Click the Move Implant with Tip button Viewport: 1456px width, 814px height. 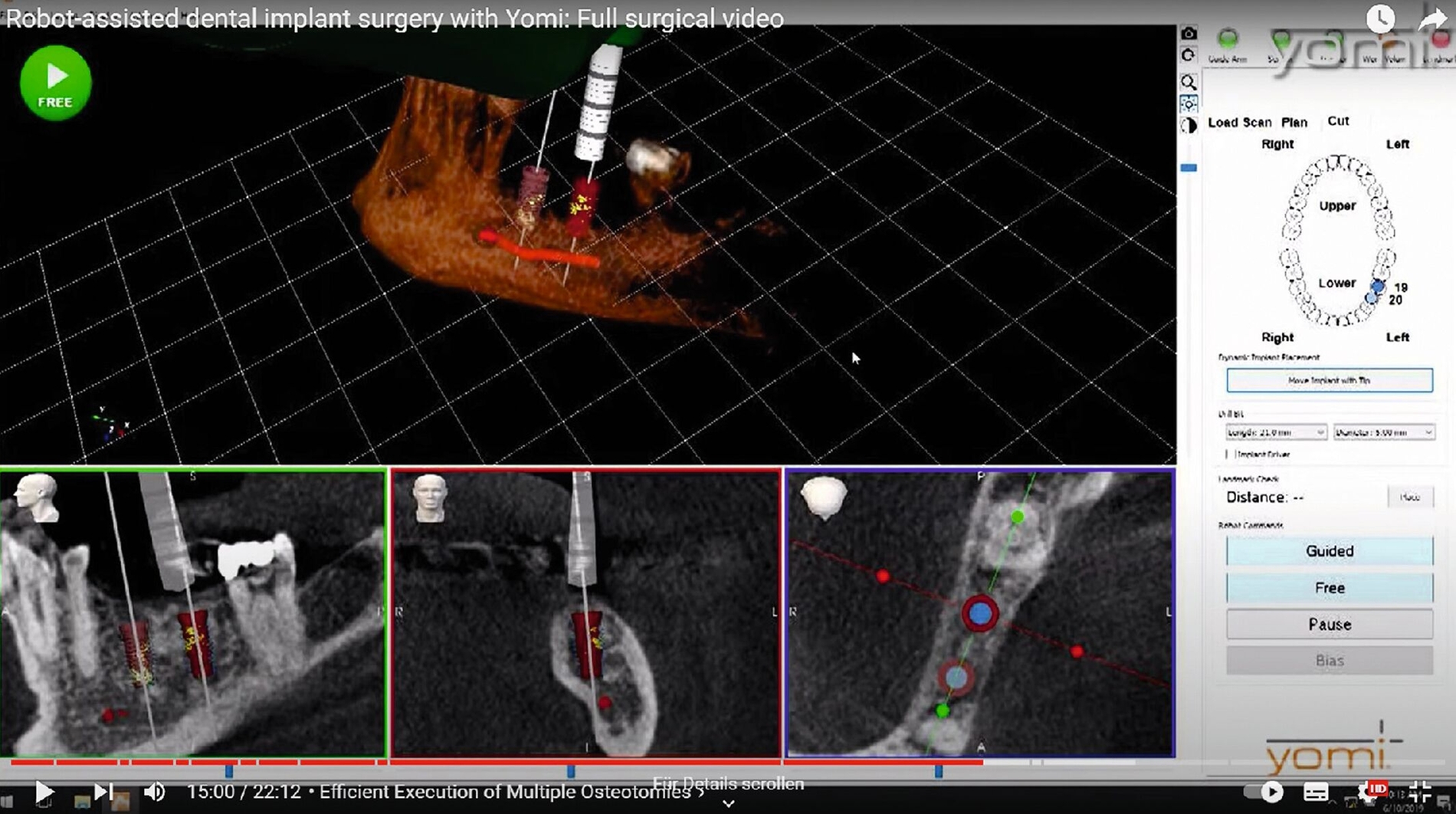[1330, 380]
